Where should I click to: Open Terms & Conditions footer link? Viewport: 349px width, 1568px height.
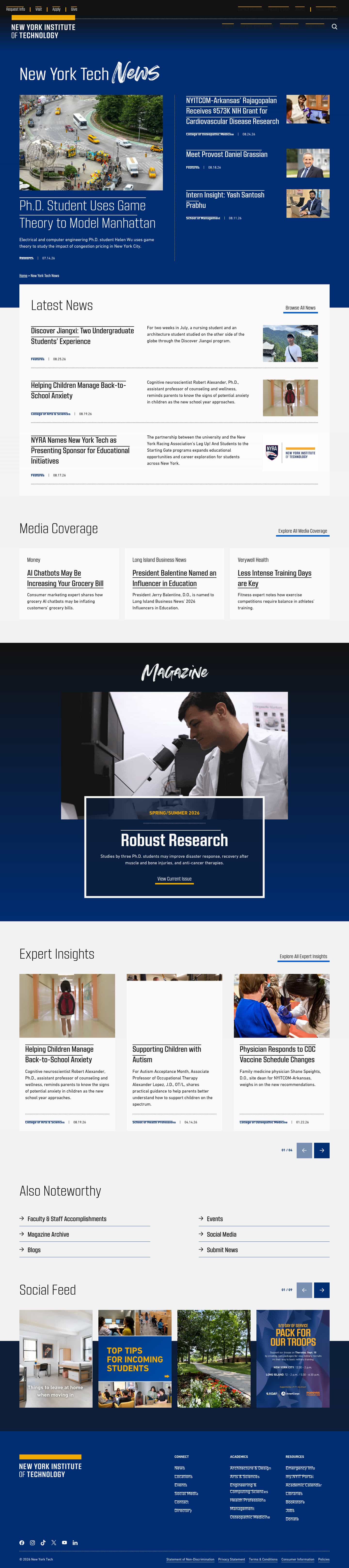click(x=263, y=1560)
